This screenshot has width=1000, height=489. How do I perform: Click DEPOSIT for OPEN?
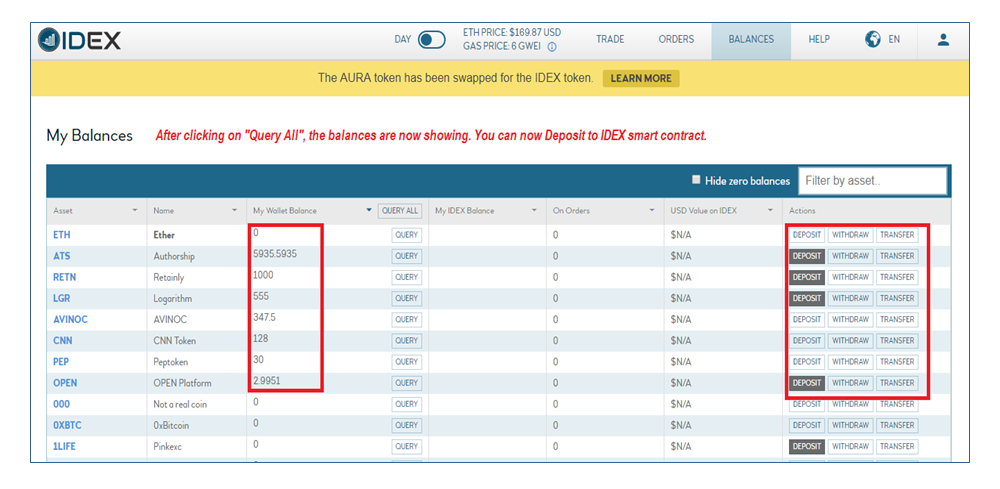point(807,383)
